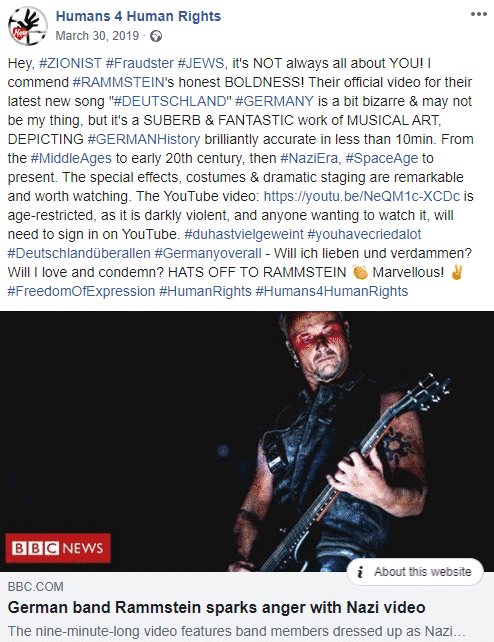Click the info icon on About this website
The image size is (494, 642).
pyautogui.click(x=360, y=572)
